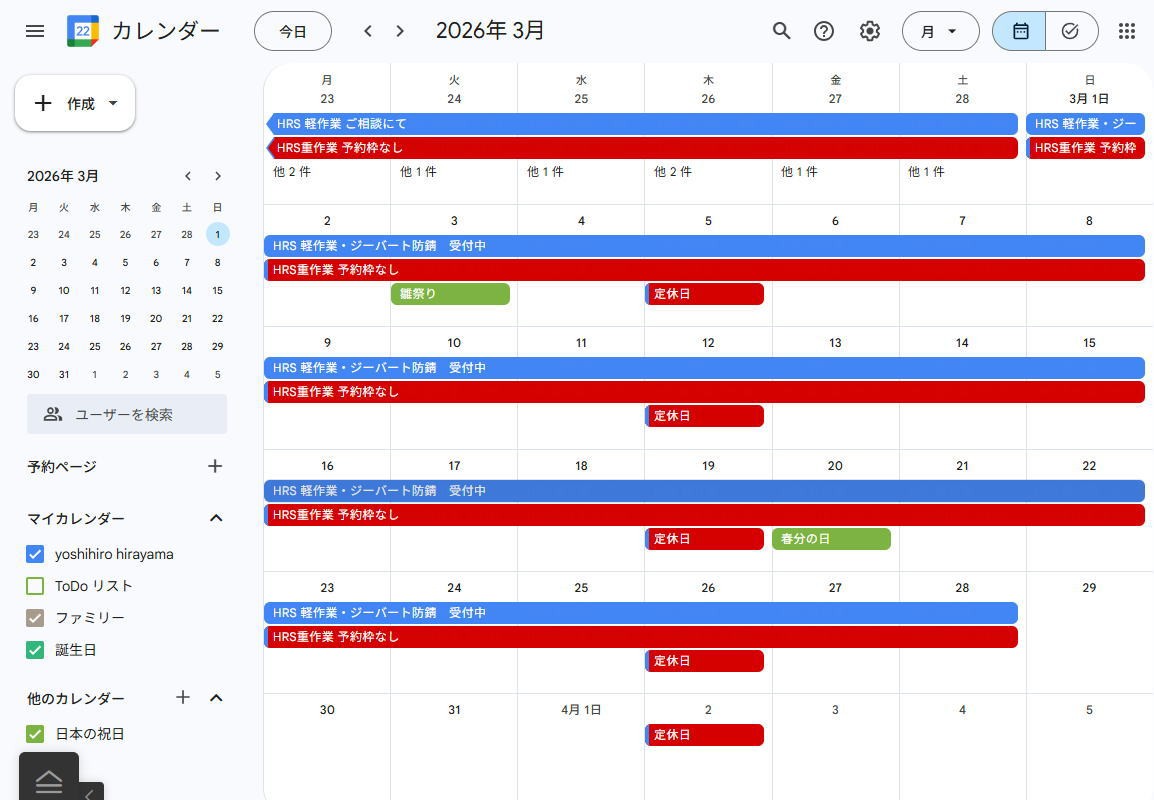Open the 春分の日 holiday event

(830, 539)
